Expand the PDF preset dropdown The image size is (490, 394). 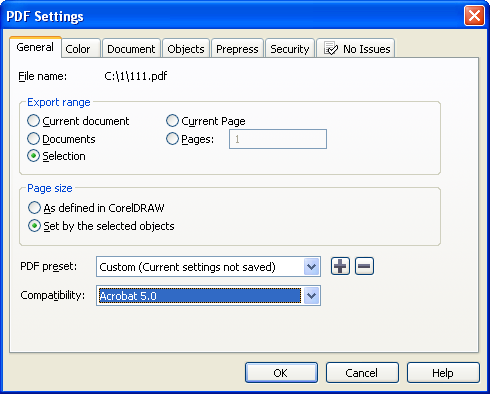311,267
